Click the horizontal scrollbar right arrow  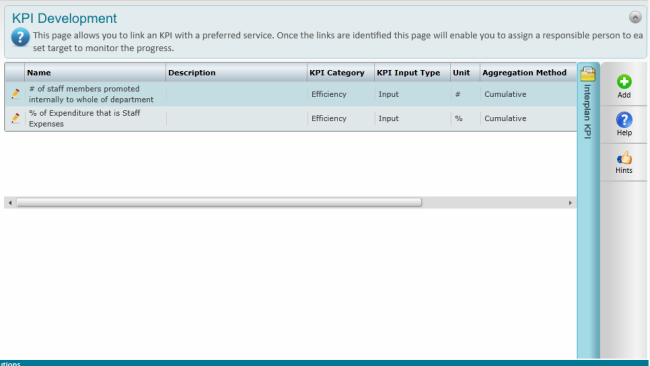pos(570,203)
